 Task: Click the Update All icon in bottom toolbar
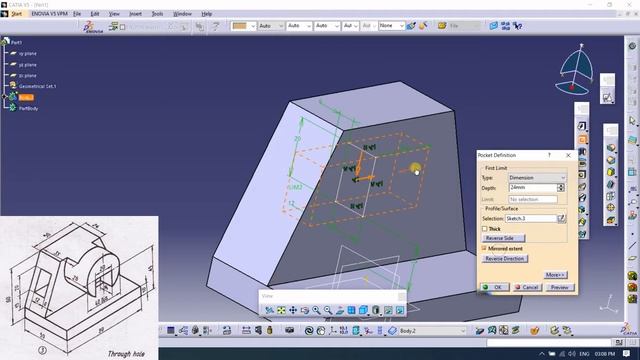pyautogui.click(x=309, y=330)
